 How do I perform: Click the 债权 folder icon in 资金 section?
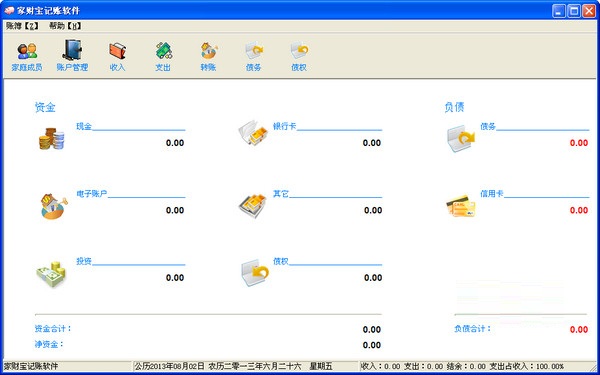click(x=255, y=273)
